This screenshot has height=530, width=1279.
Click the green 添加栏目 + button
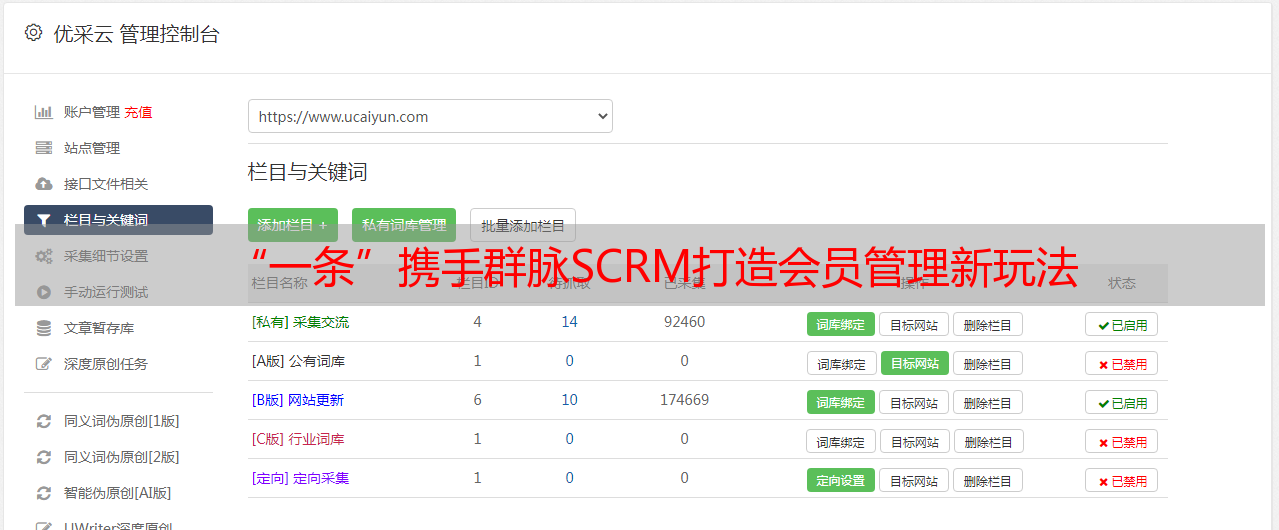click(293, 225)
